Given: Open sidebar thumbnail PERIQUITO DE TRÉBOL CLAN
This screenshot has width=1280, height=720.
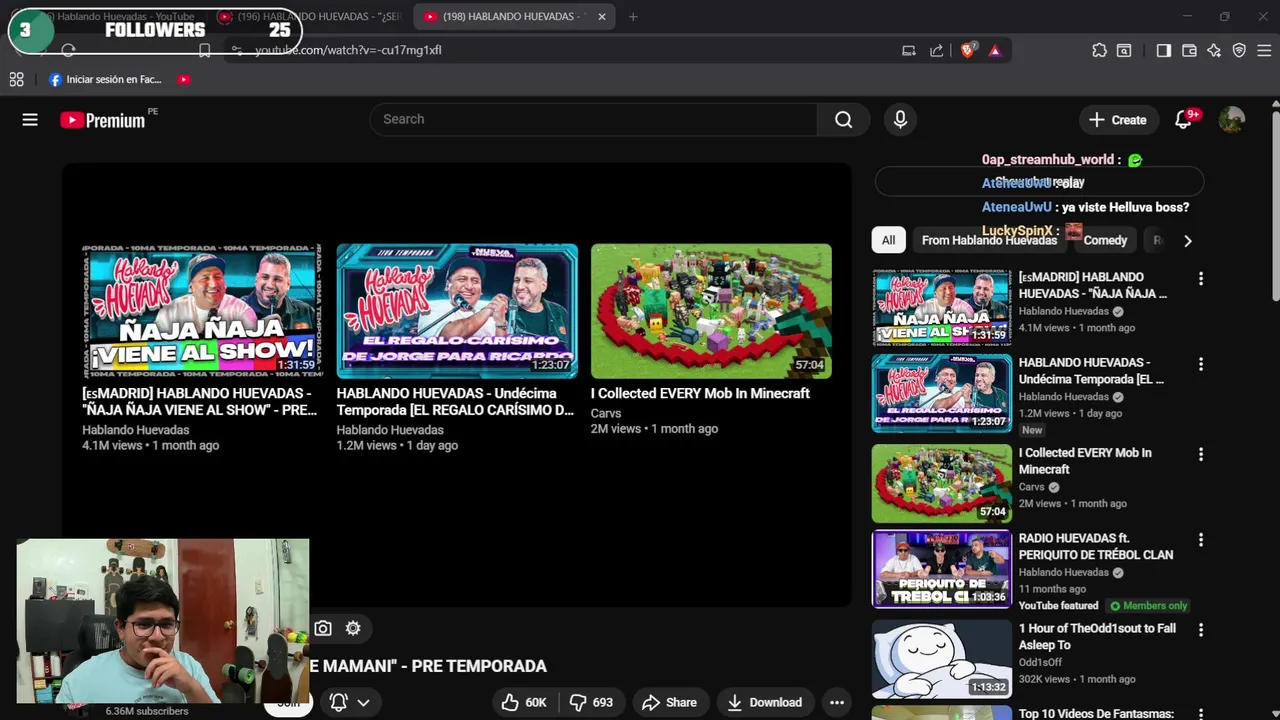Looking at the screenshot, I should point(942,569).
